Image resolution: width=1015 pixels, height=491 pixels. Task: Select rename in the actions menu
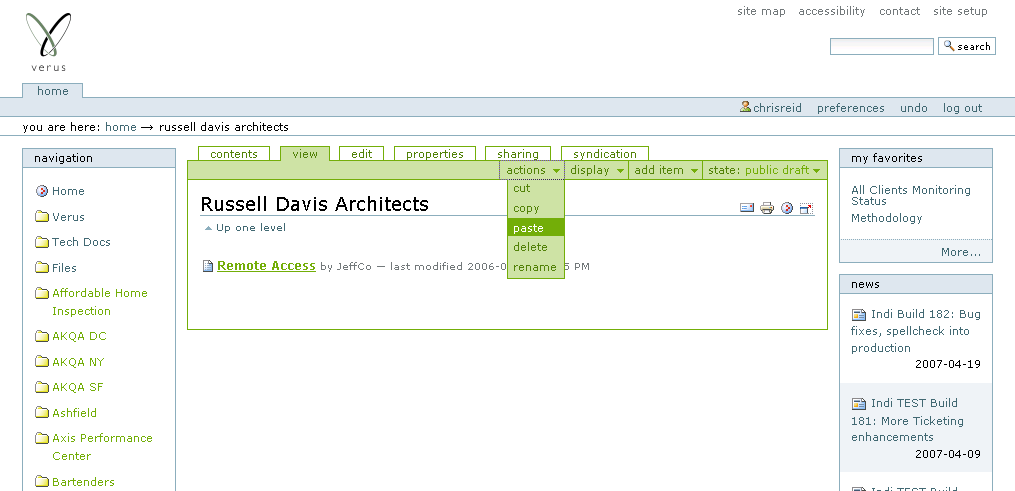pyautogui.click(x=534, y=267)
